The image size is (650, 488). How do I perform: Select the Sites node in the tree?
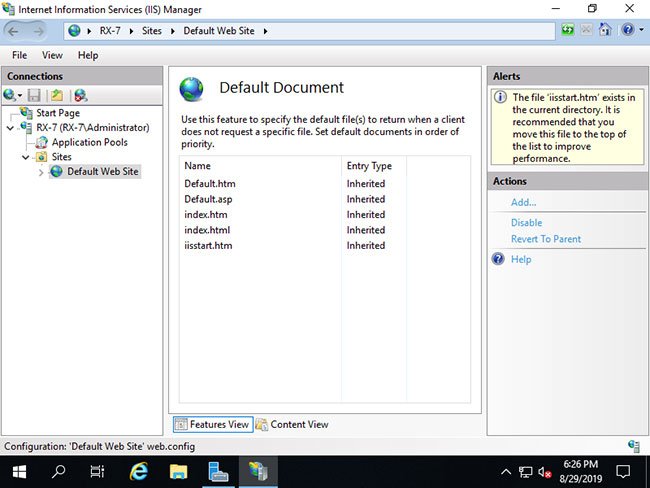(x=61, y=157)
